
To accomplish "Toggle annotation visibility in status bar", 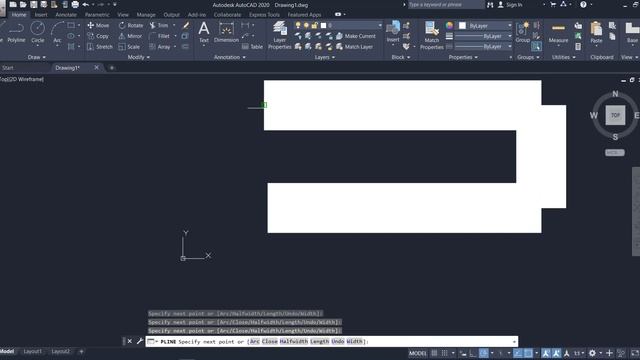I will pyautogui.click(x=546, y=353).
